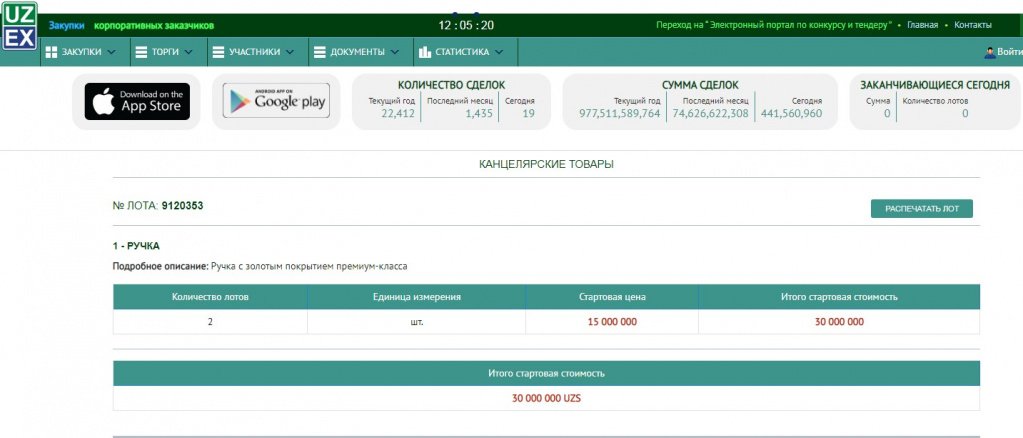Open the Контакты link
This screenshot has height=438, width=1023.
click(x=973, y=25)
